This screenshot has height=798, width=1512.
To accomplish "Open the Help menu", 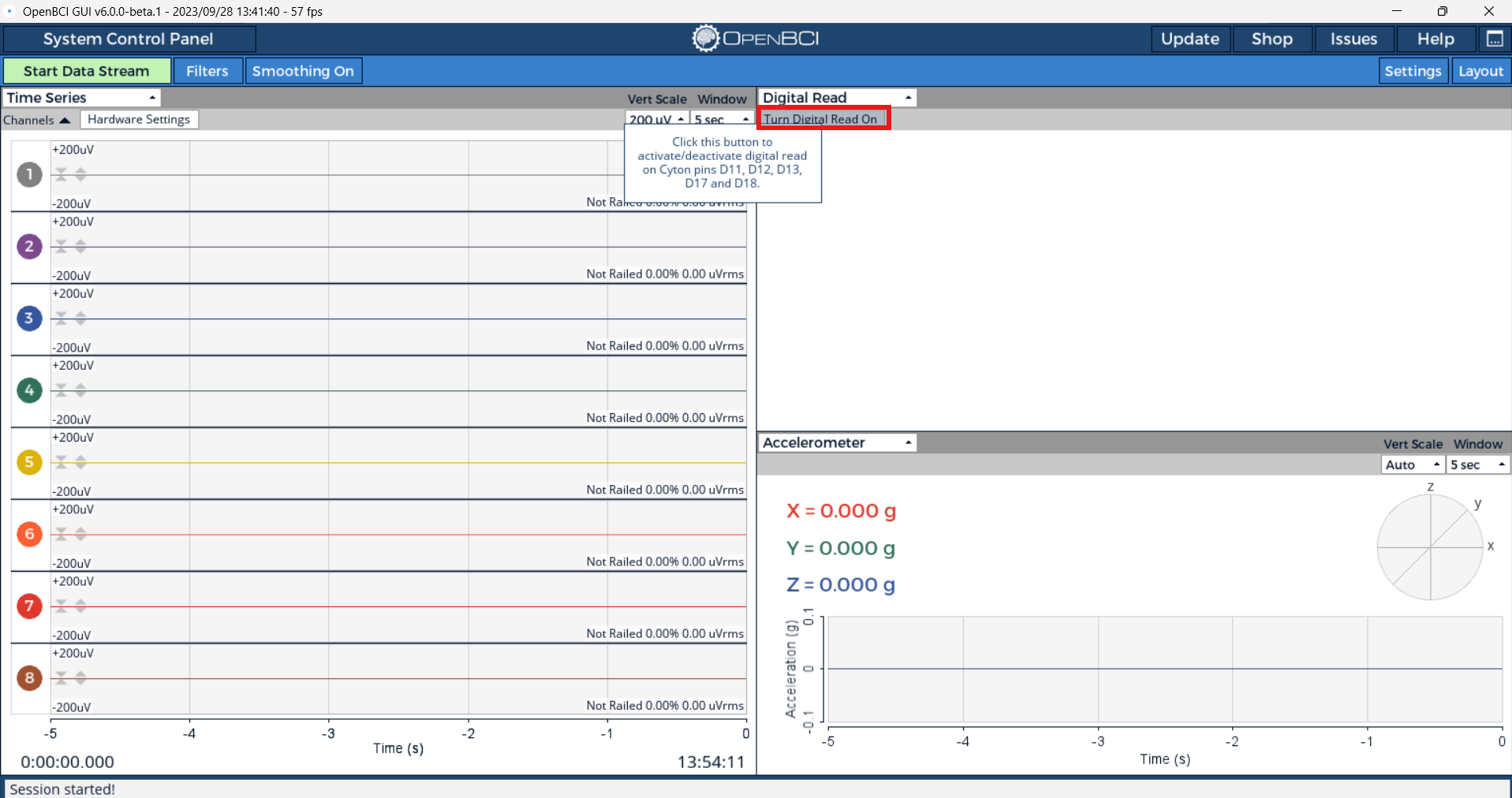I will tap(1435, 39).
